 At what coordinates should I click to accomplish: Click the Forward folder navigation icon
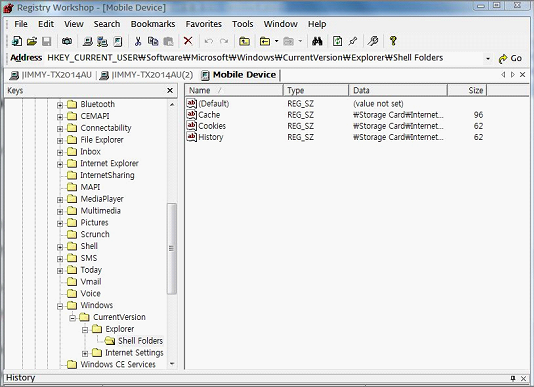(x=288, y=41)
